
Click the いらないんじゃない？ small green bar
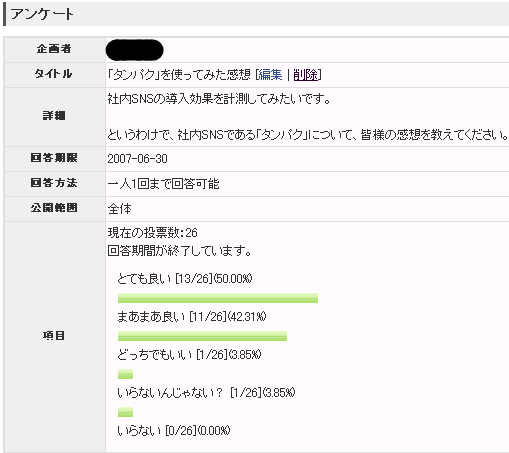[125, 412]
